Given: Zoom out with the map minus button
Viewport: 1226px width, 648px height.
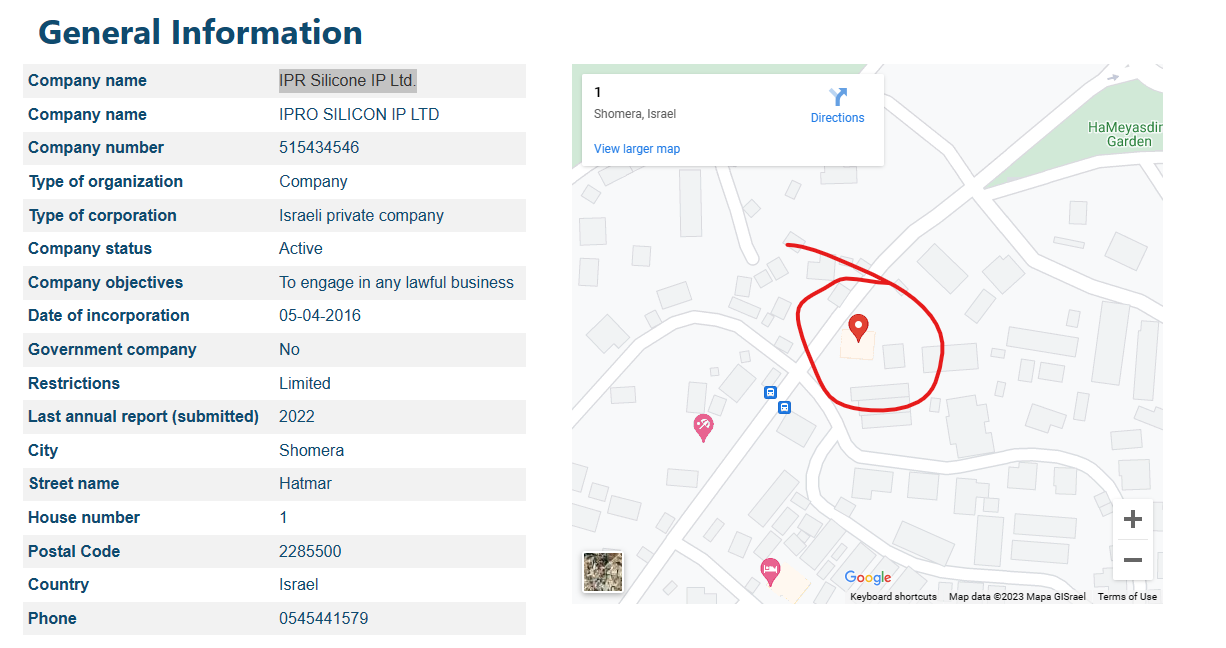Looking at the screenshot, I should click(x=1132, y=560).
